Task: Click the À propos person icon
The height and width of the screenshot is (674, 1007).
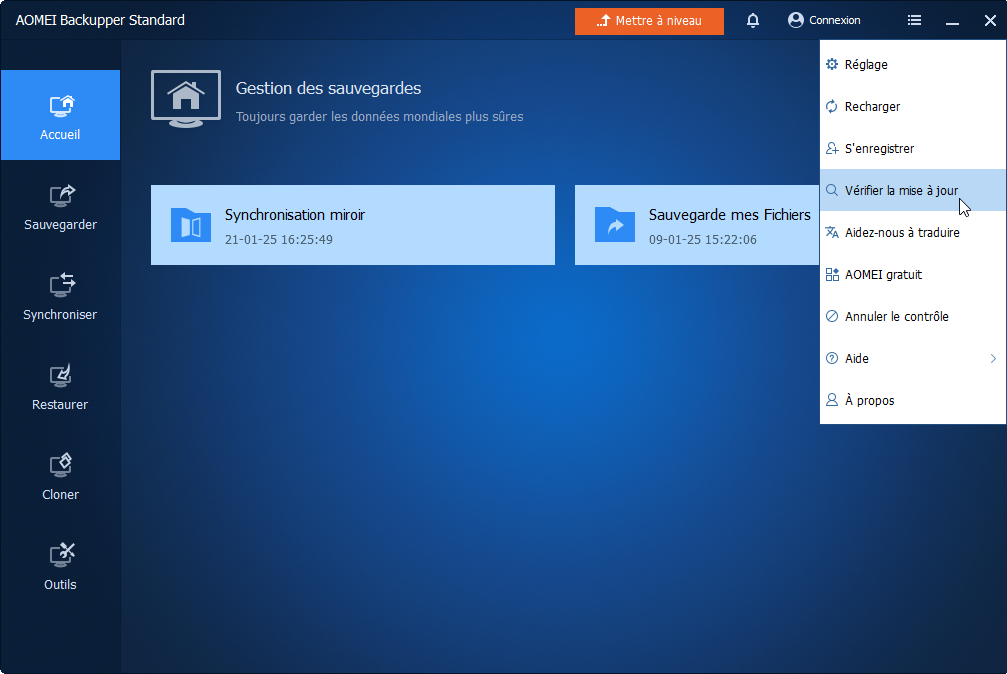Action: coord(832,400)
